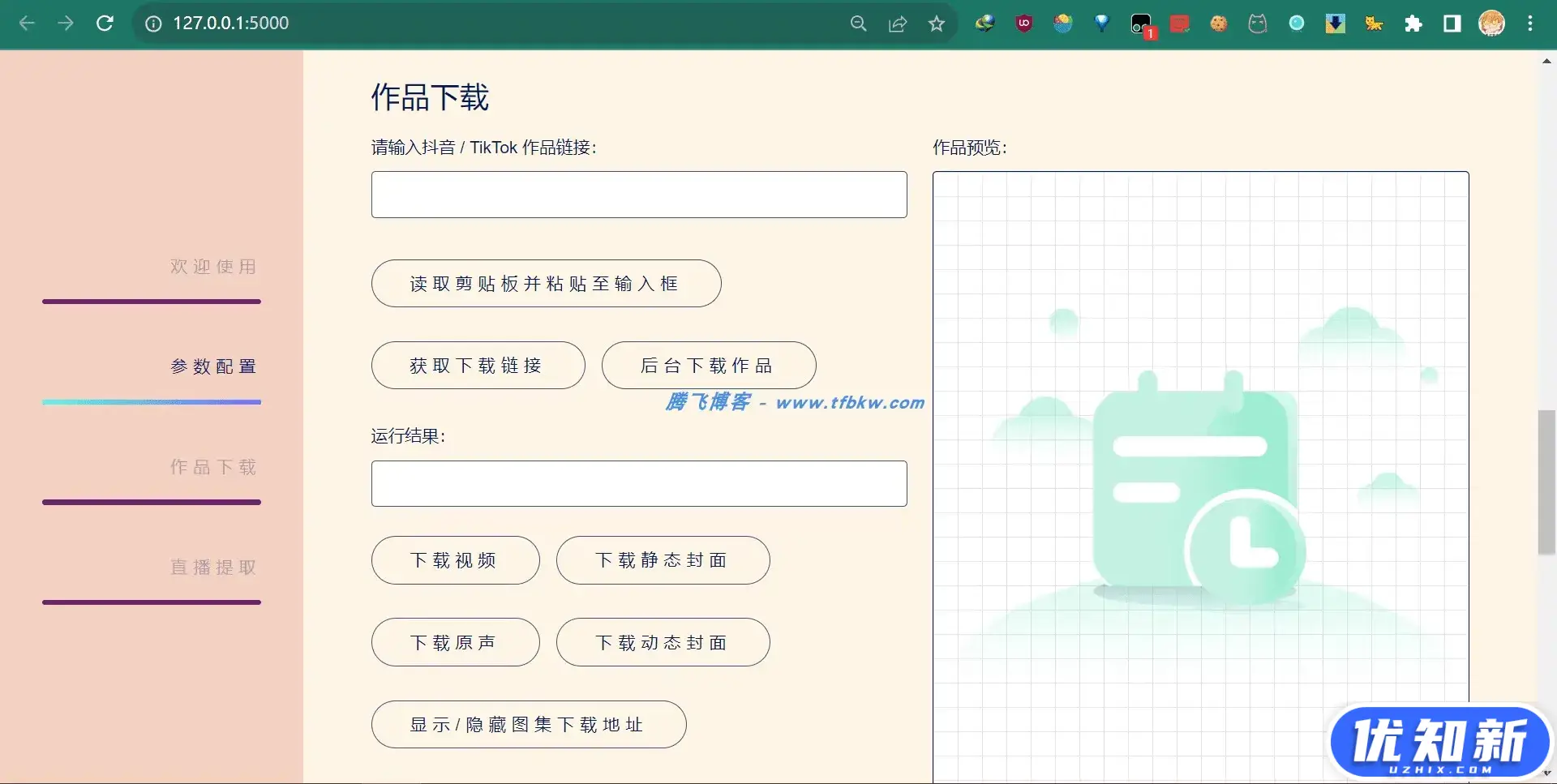Open the uBlock Origin extension
Viewport: 1557px width, 784px height.
(1023, 24)
